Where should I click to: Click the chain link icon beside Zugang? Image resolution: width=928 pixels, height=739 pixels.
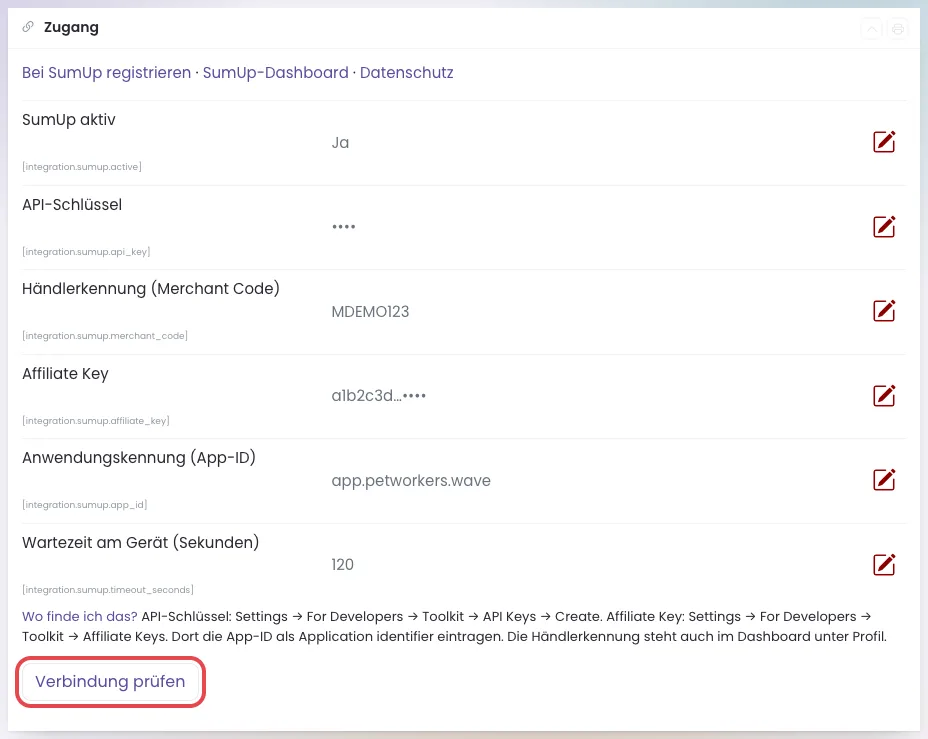[28, 27]
